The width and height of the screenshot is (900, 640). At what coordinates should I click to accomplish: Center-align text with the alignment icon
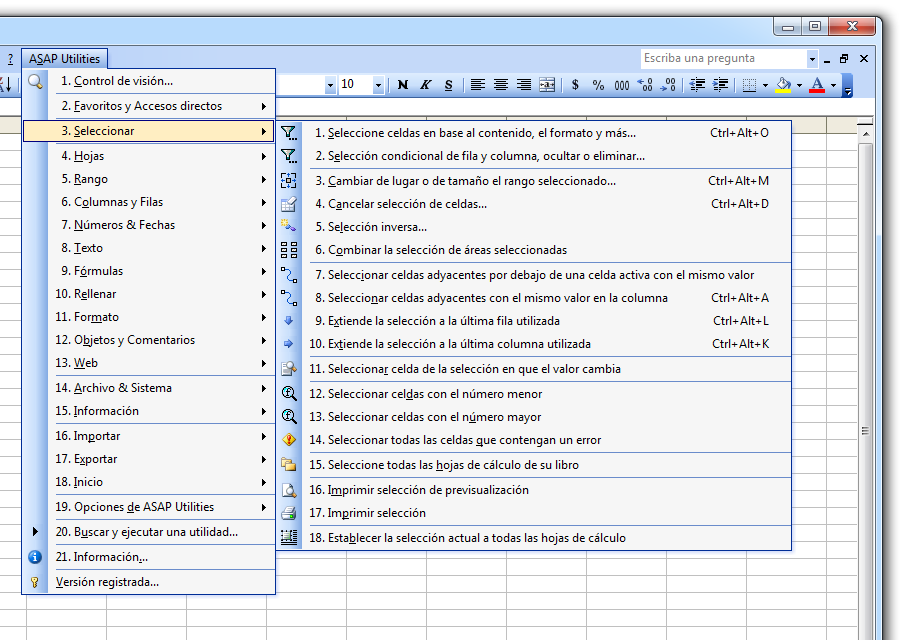500,85
